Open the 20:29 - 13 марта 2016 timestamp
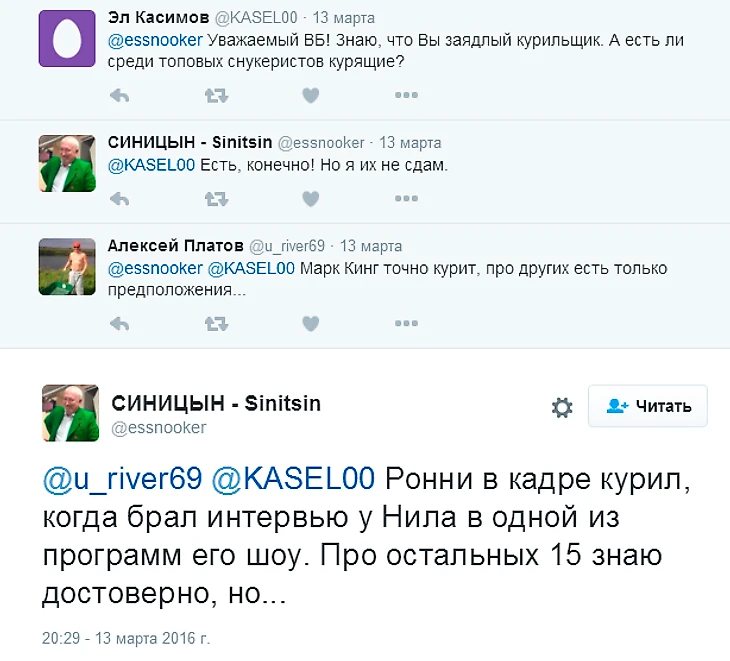The height and width of the screenshot is (661, 730). click(126, 636)
